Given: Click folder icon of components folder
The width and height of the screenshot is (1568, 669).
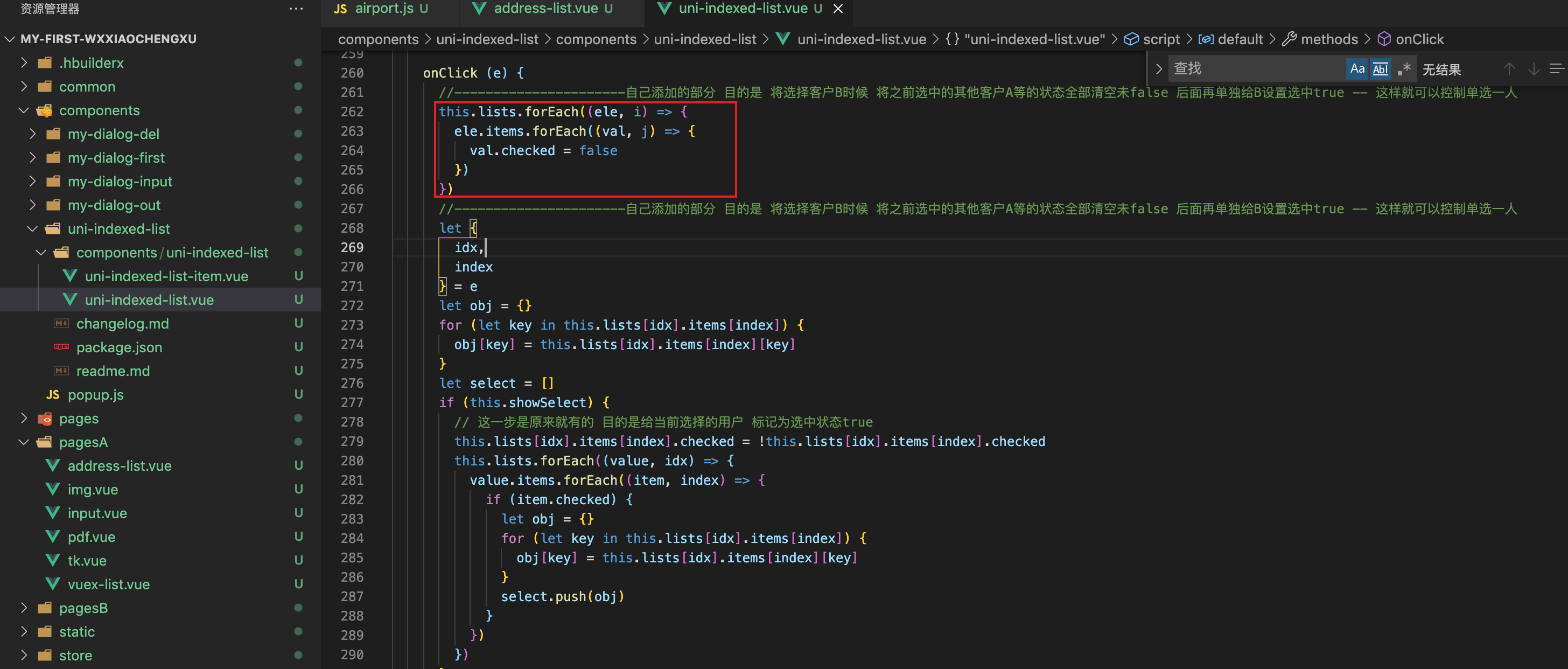Looking at the screenshot, I should coord(45,110).
